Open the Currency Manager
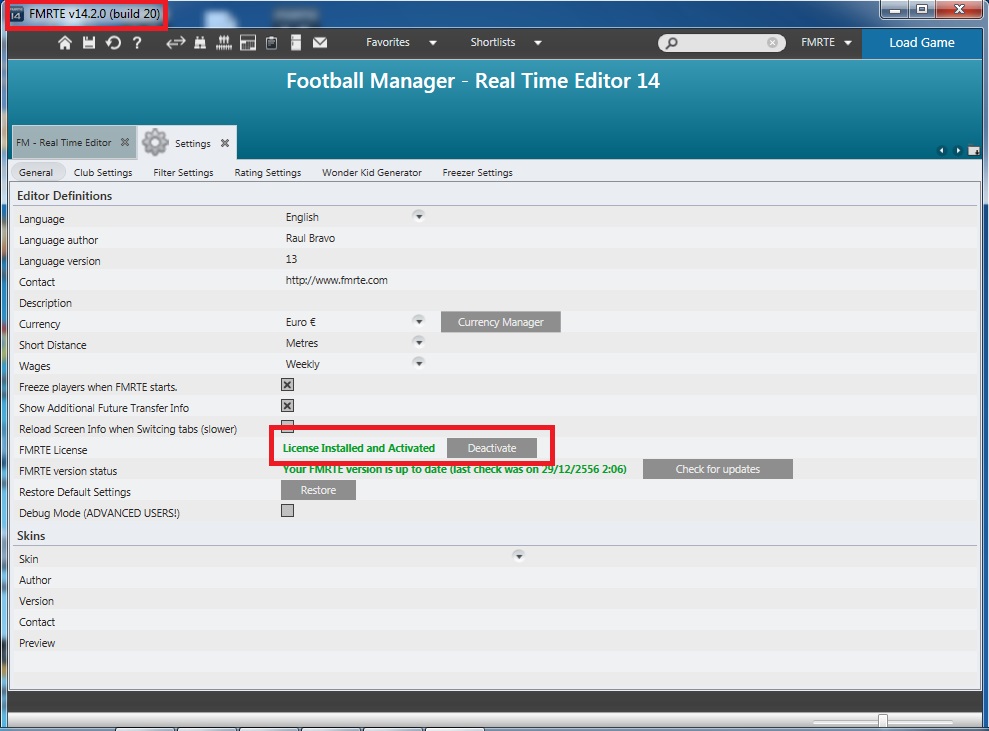The width and height of the screenshot is (989, 731). tap(500, 322)
